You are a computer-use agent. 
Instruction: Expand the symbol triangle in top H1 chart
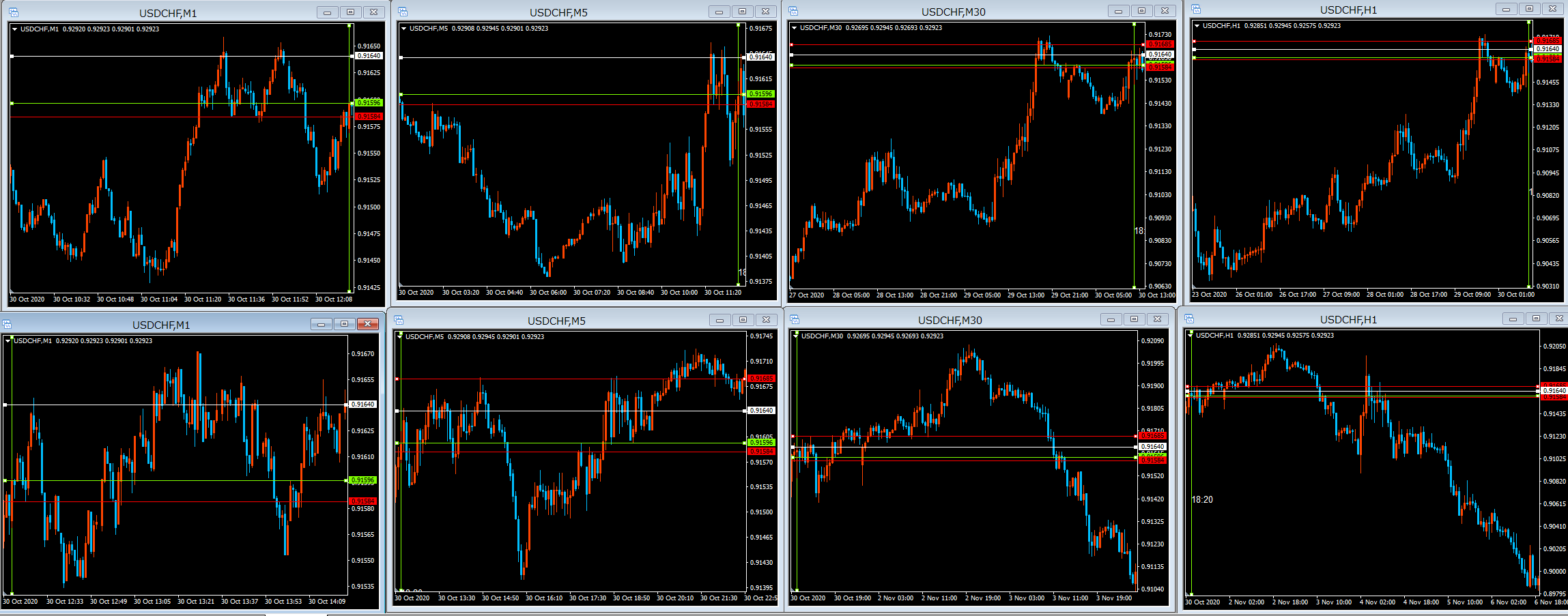[1197, 26]
